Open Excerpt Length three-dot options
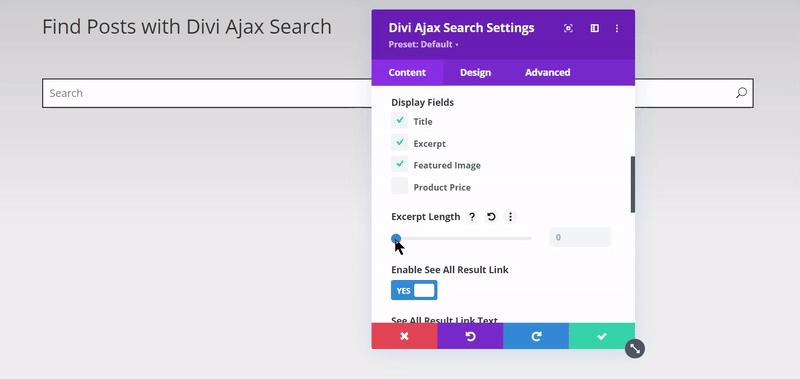The width and height of the screenshot is (800, 379). 510,217
